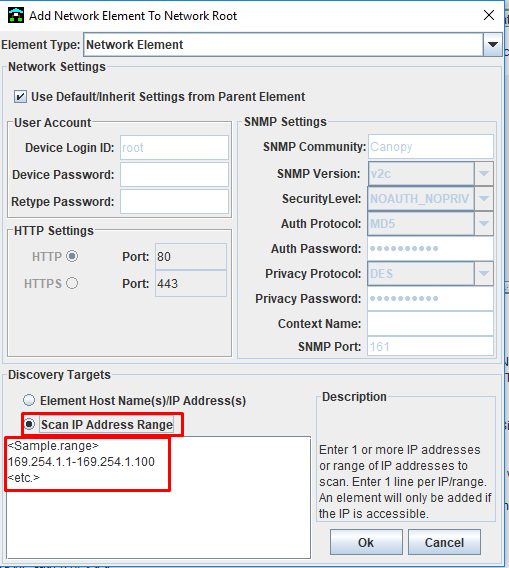Focus the SNMP Community field
The width and height of the screenshot is (509, 568).
pos(431,147)
